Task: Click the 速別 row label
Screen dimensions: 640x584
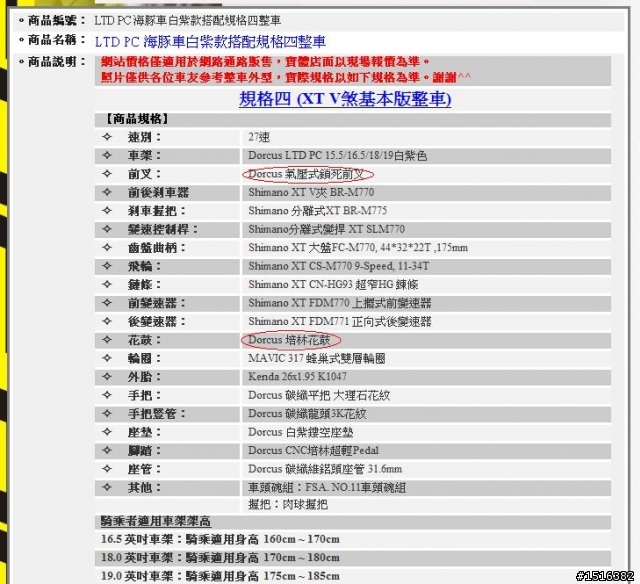Action: (144, 137)
